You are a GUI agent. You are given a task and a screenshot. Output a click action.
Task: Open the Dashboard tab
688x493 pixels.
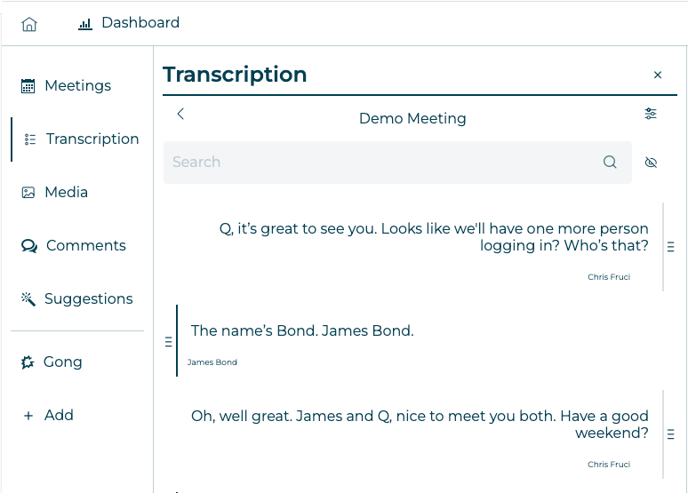pos(129,23)
